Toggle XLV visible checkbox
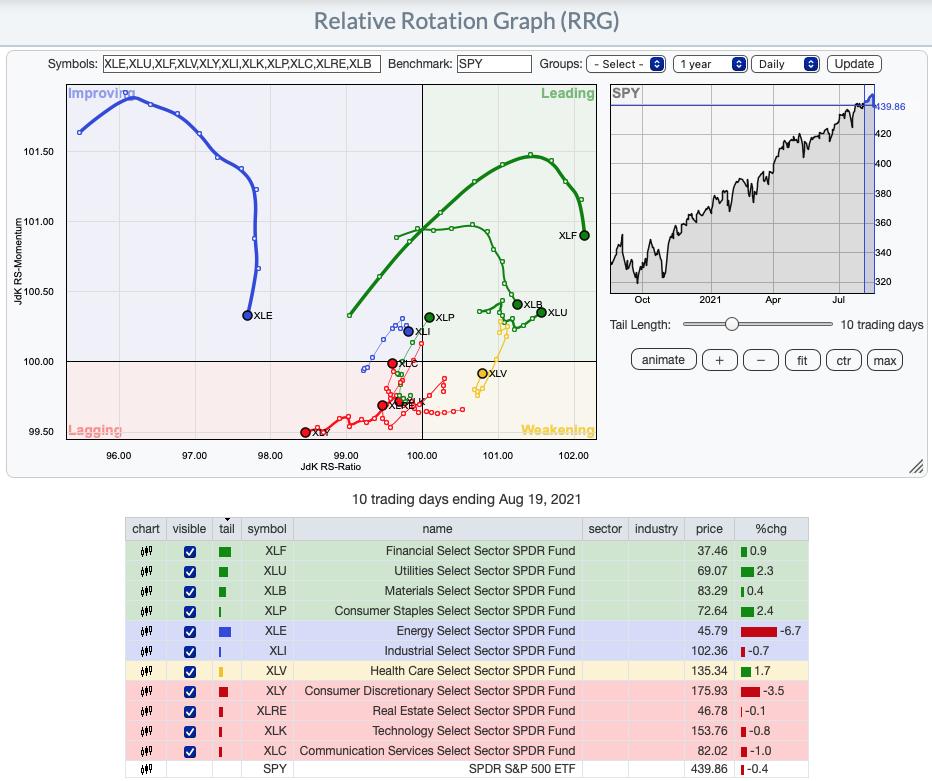Viewport: 932px width, 781px height. tap(190, 672)
